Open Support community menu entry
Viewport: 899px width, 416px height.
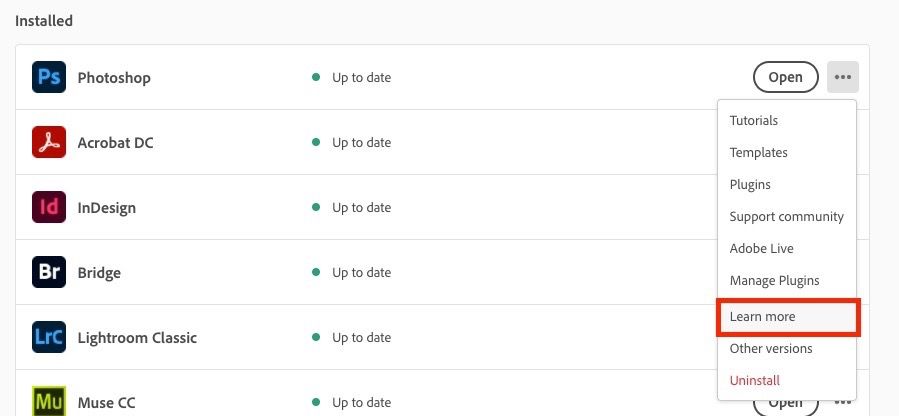[x=787, y=217]
